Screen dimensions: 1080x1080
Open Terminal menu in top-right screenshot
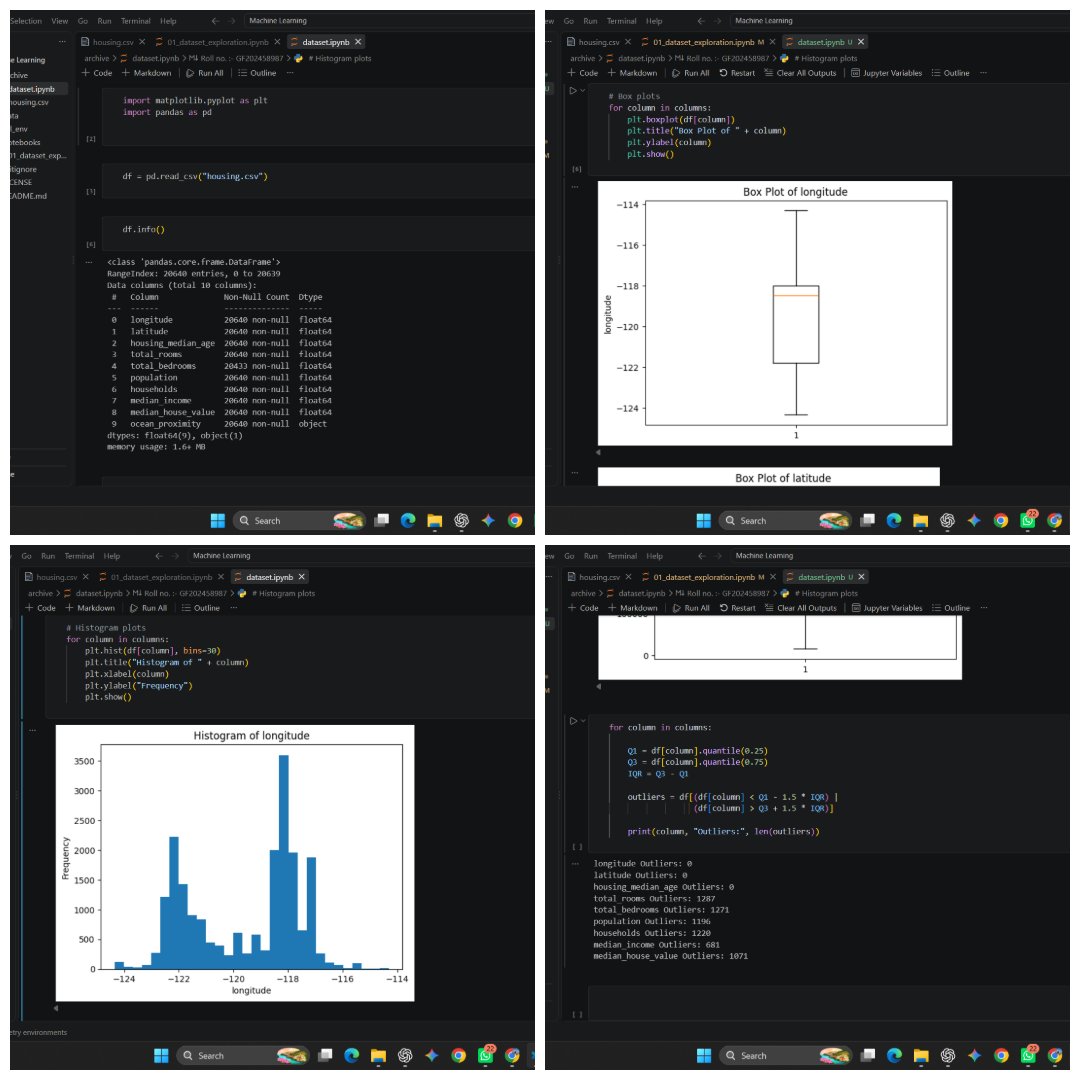(621, 21)
